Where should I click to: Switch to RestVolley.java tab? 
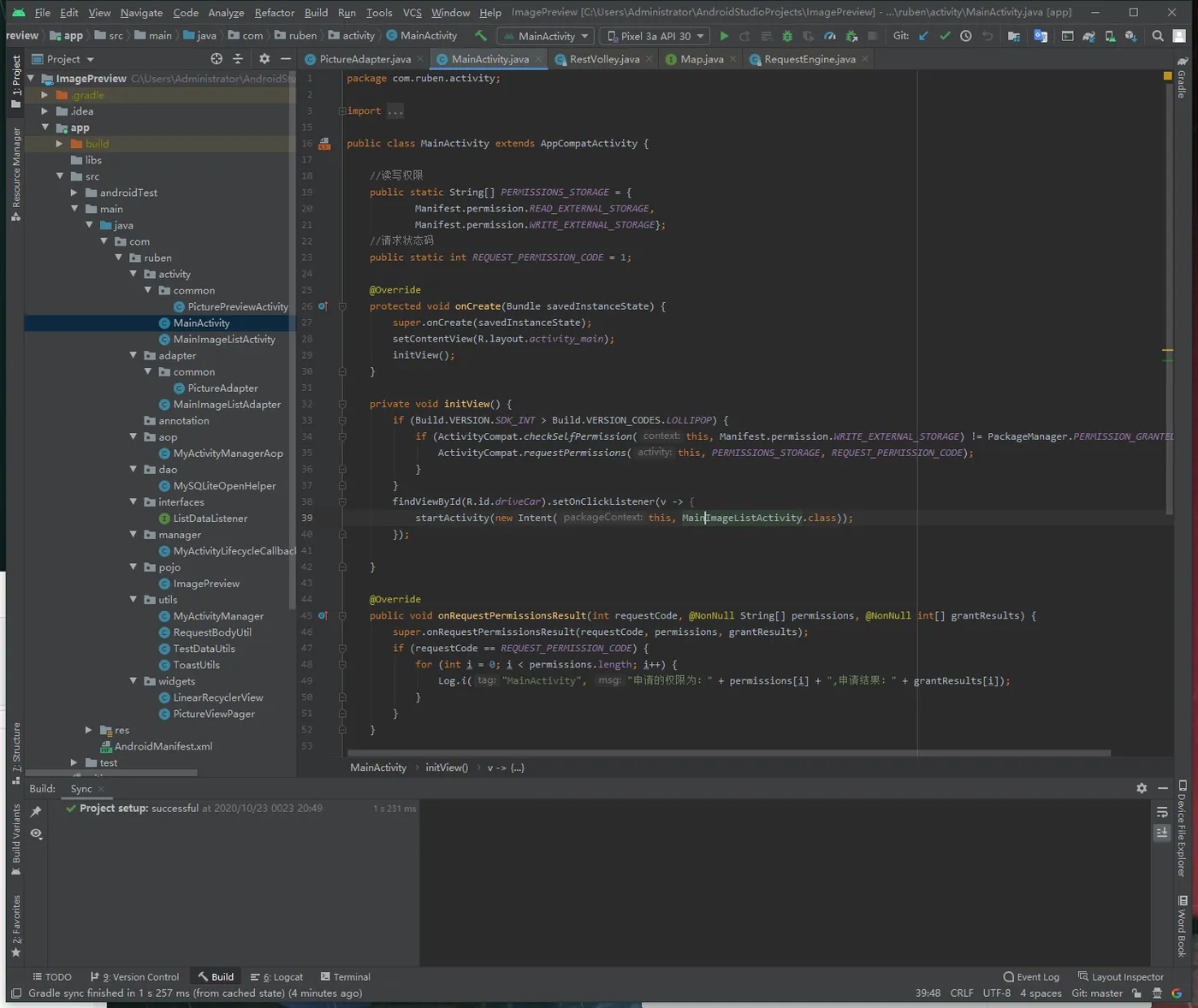(604, 59)
